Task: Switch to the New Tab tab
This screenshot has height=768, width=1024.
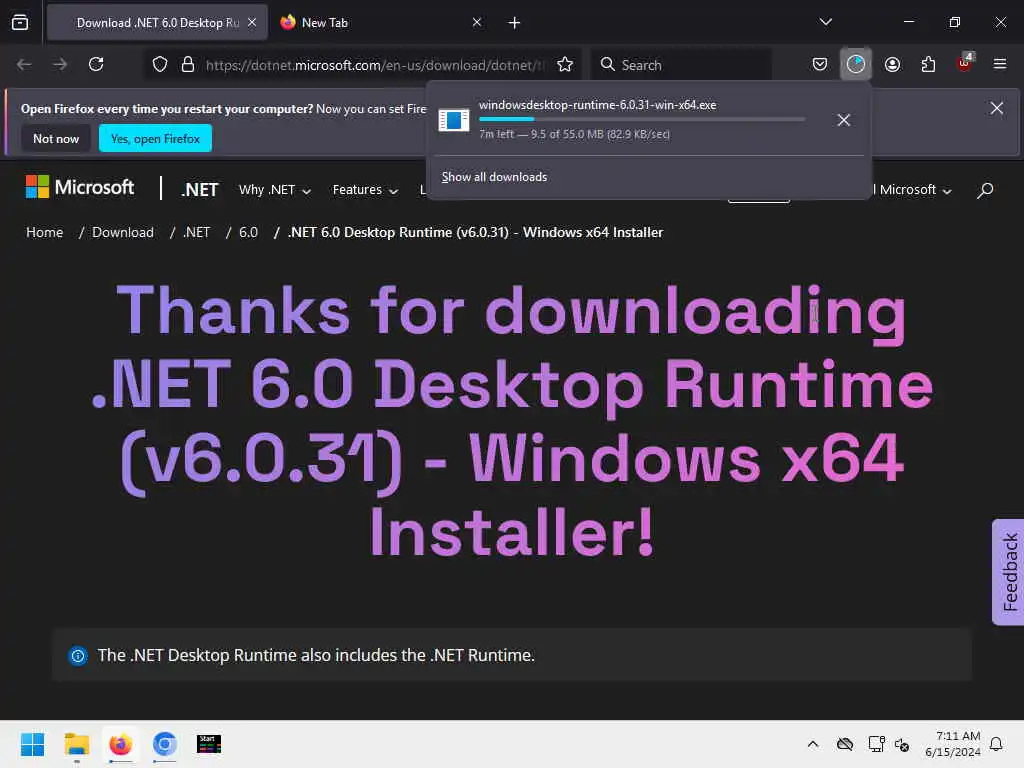Action: [x=381, y=22]
